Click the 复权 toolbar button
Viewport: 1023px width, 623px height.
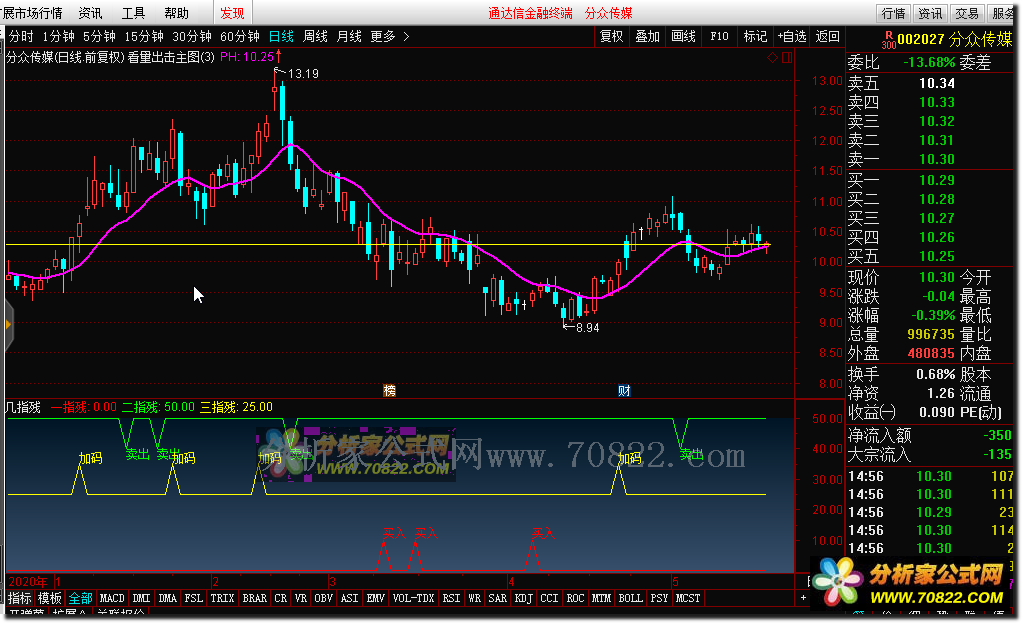[x=611, y=37]
